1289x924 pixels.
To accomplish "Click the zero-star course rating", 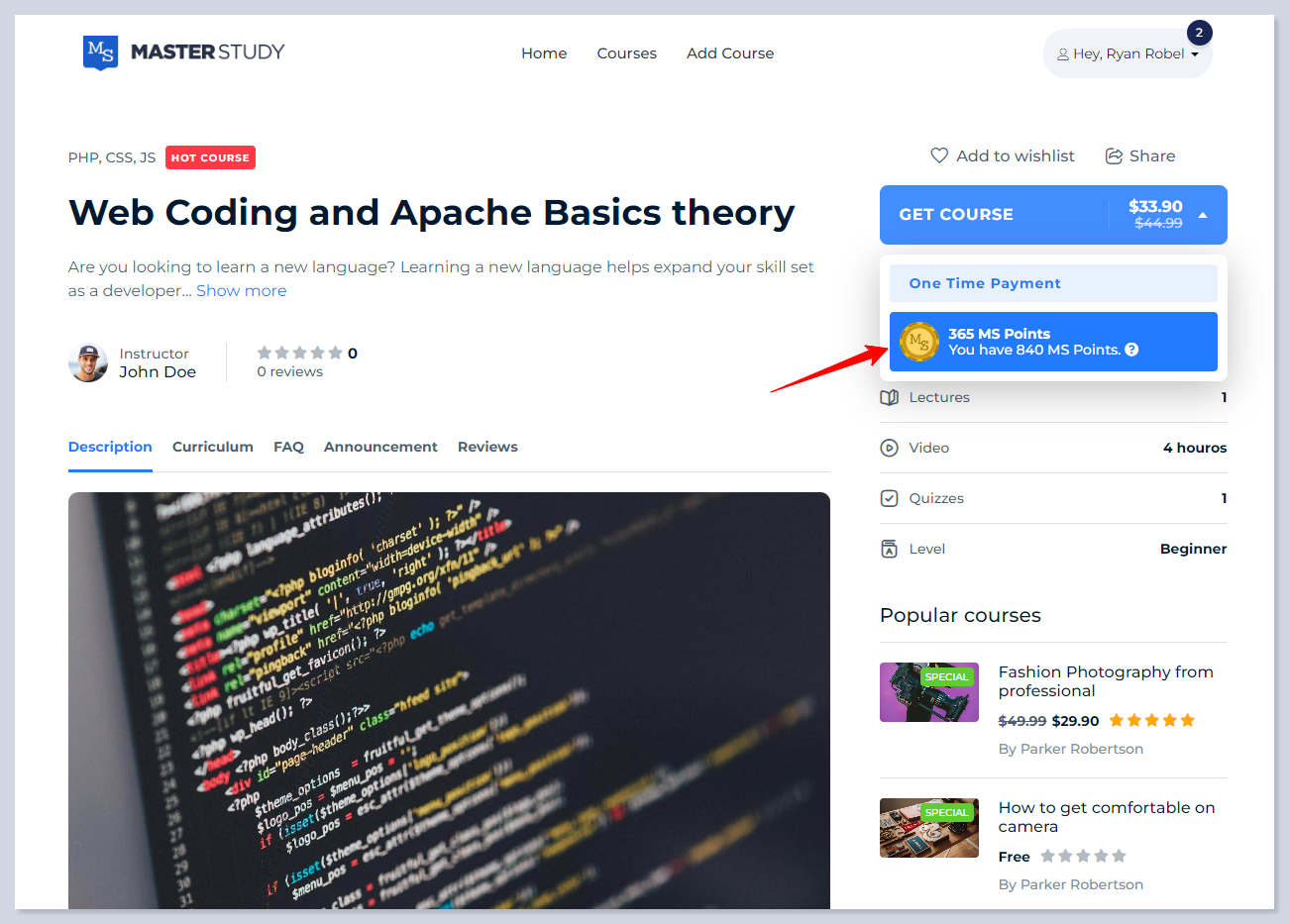I will (x=299, y=353).
